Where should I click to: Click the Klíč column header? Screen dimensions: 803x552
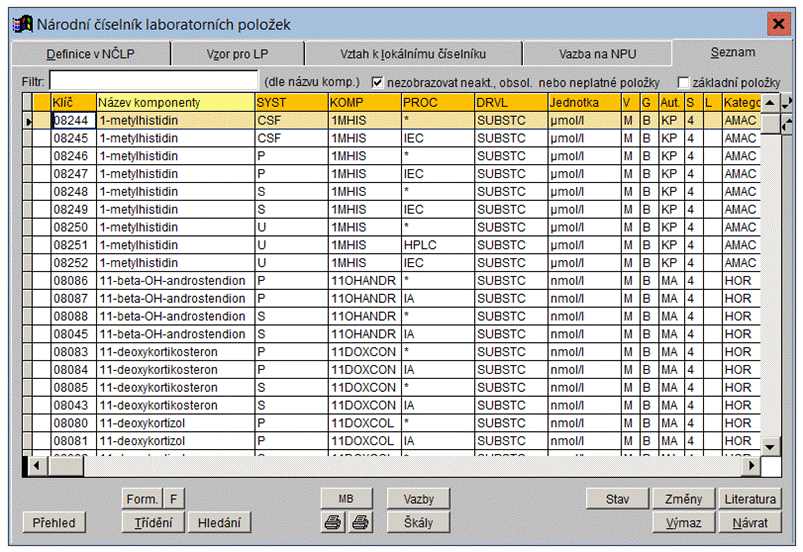73,103
